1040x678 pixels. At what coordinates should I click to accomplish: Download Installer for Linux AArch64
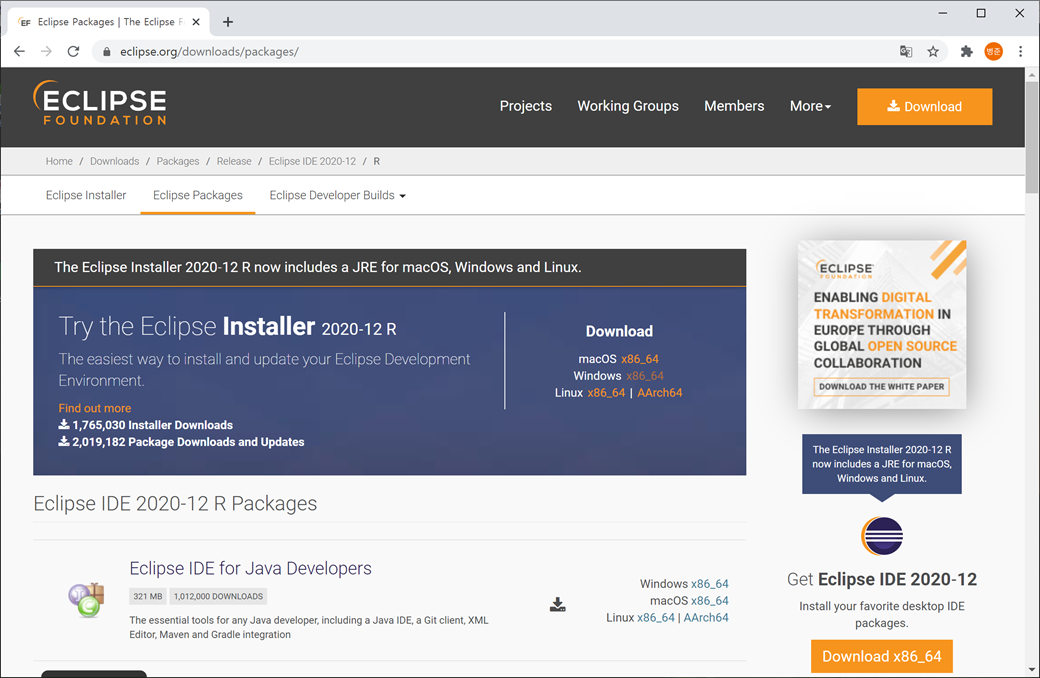pos(659,393)
